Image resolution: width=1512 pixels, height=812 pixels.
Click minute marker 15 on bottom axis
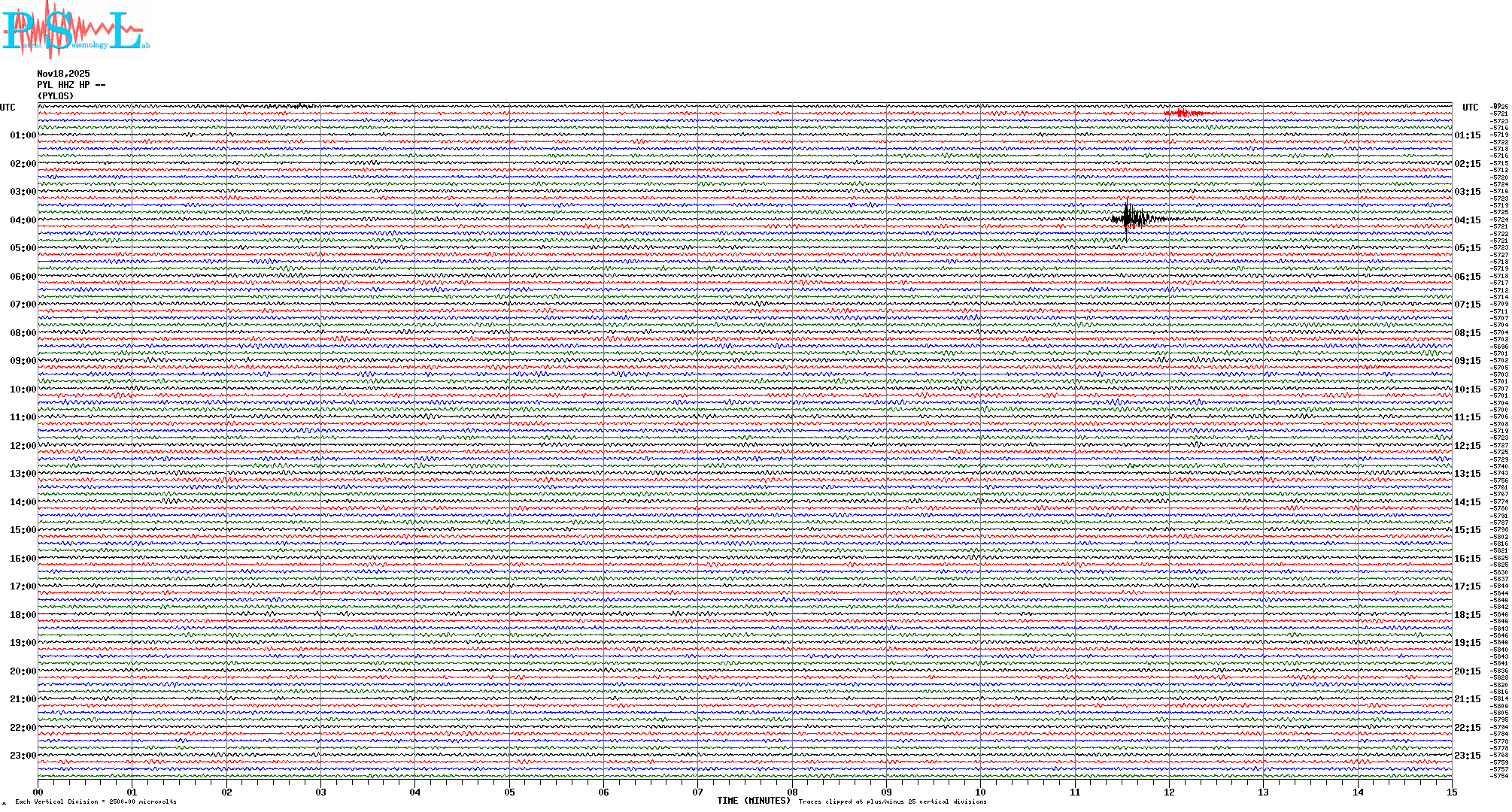(1452, 792)
